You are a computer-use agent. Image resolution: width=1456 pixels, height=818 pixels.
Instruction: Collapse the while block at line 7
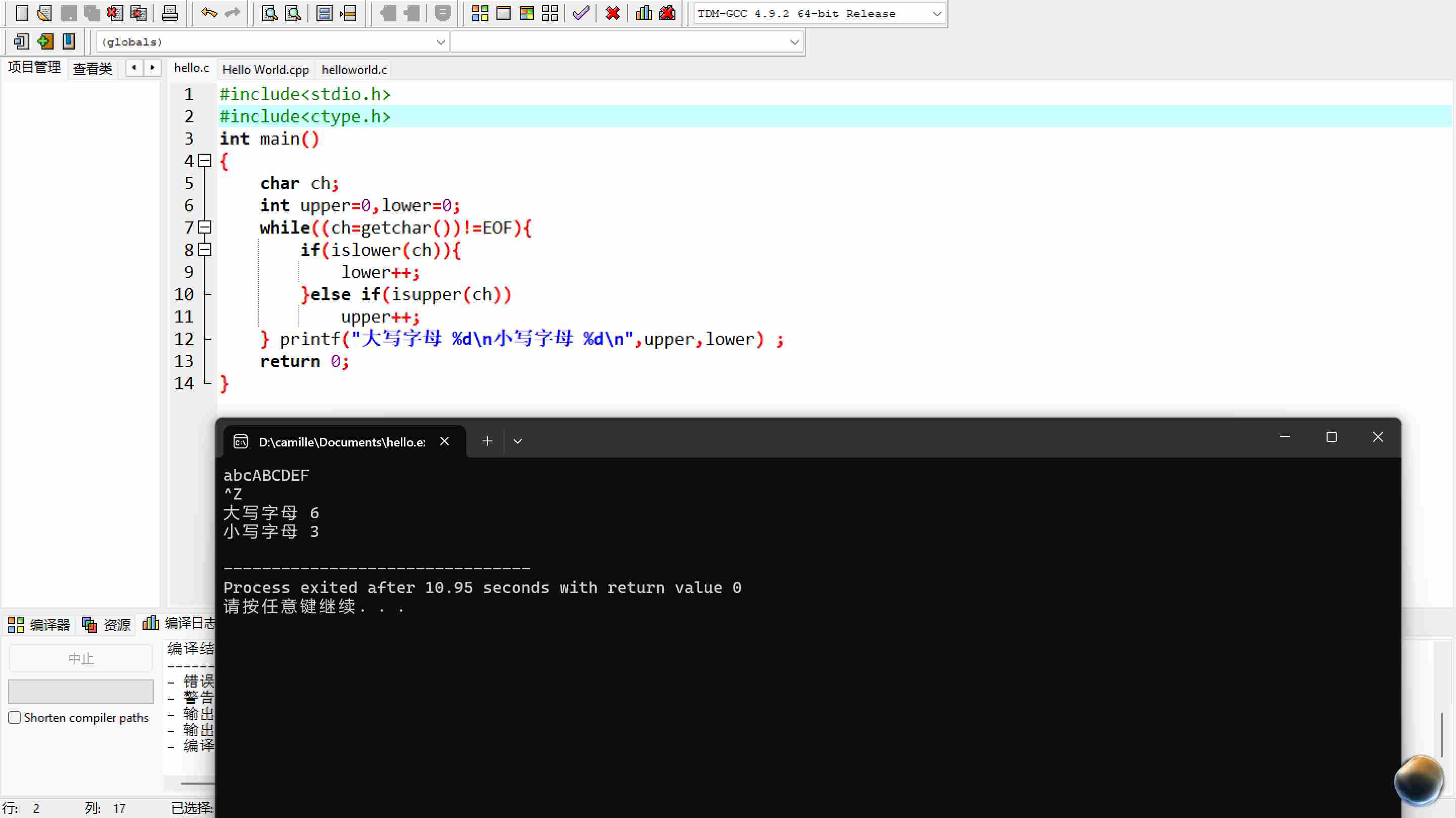[205, 228]
